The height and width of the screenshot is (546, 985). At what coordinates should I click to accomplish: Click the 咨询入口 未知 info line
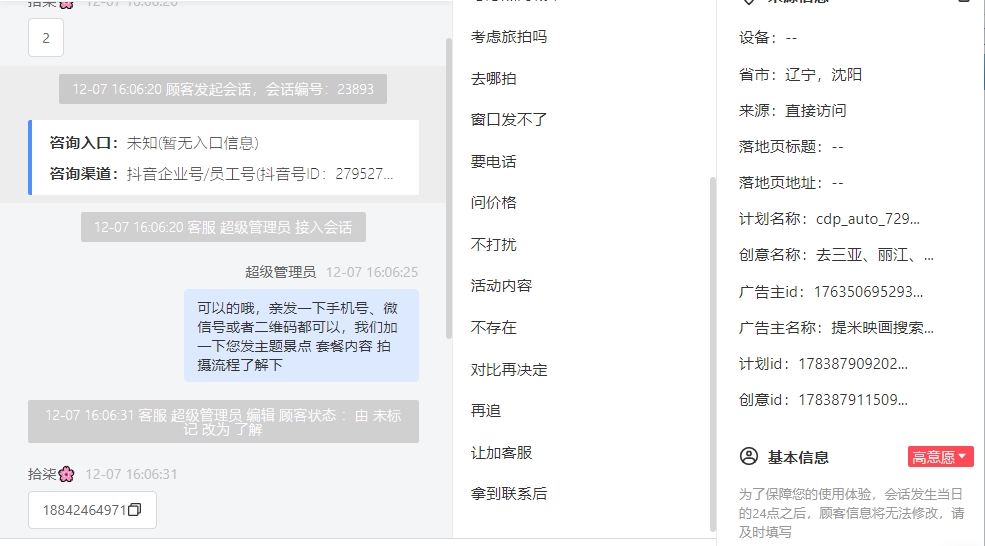[x=154, y=143]
